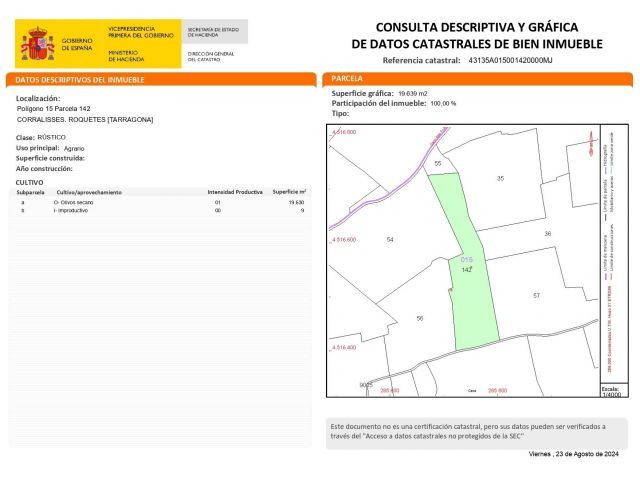Click the 'Cultivo/aprovechamiento' column header
The height and width of the screenshot is (480, 640).
[89, 192]
